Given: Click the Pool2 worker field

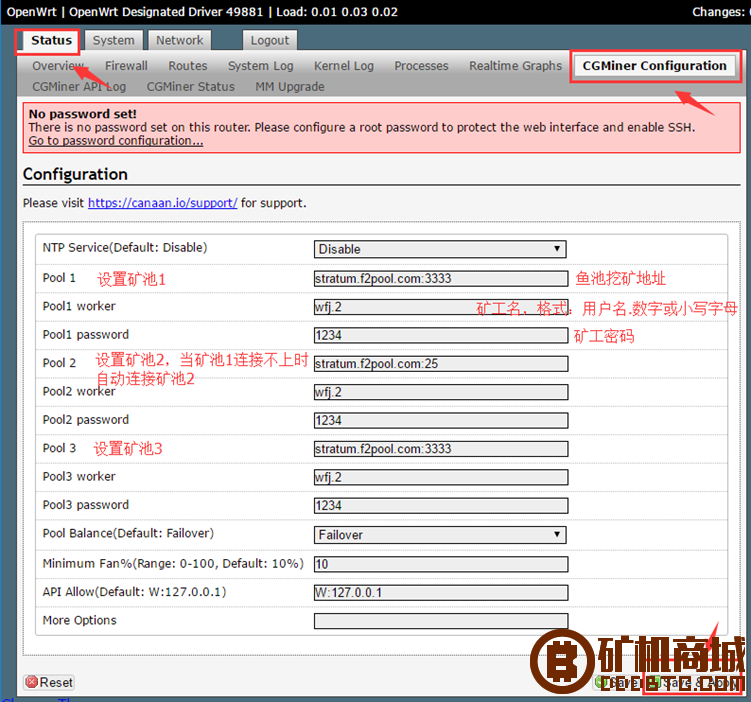Looking at the screenshot, I should tap(441, 392).
